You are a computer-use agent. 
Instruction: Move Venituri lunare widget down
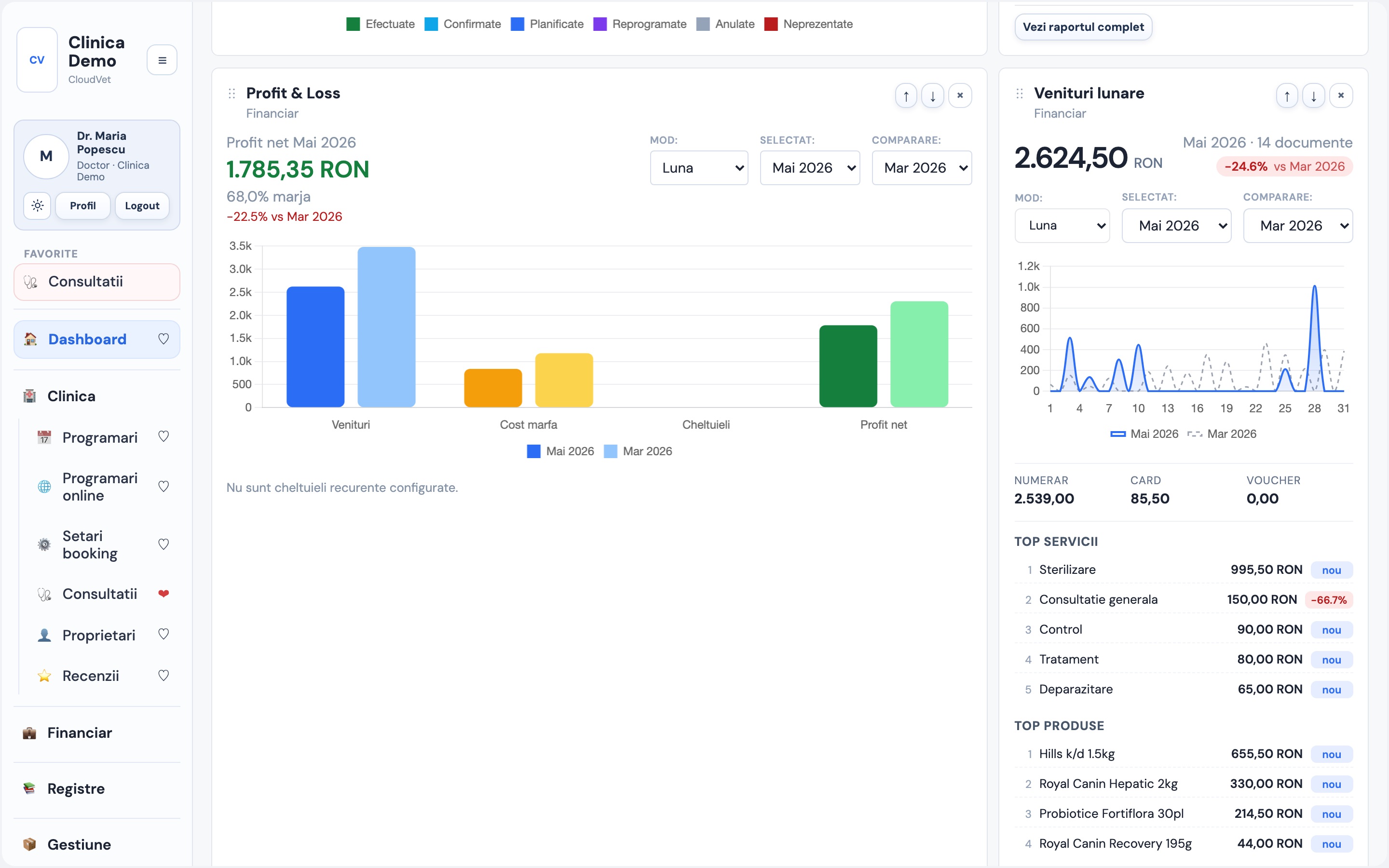click(1314, 95)
